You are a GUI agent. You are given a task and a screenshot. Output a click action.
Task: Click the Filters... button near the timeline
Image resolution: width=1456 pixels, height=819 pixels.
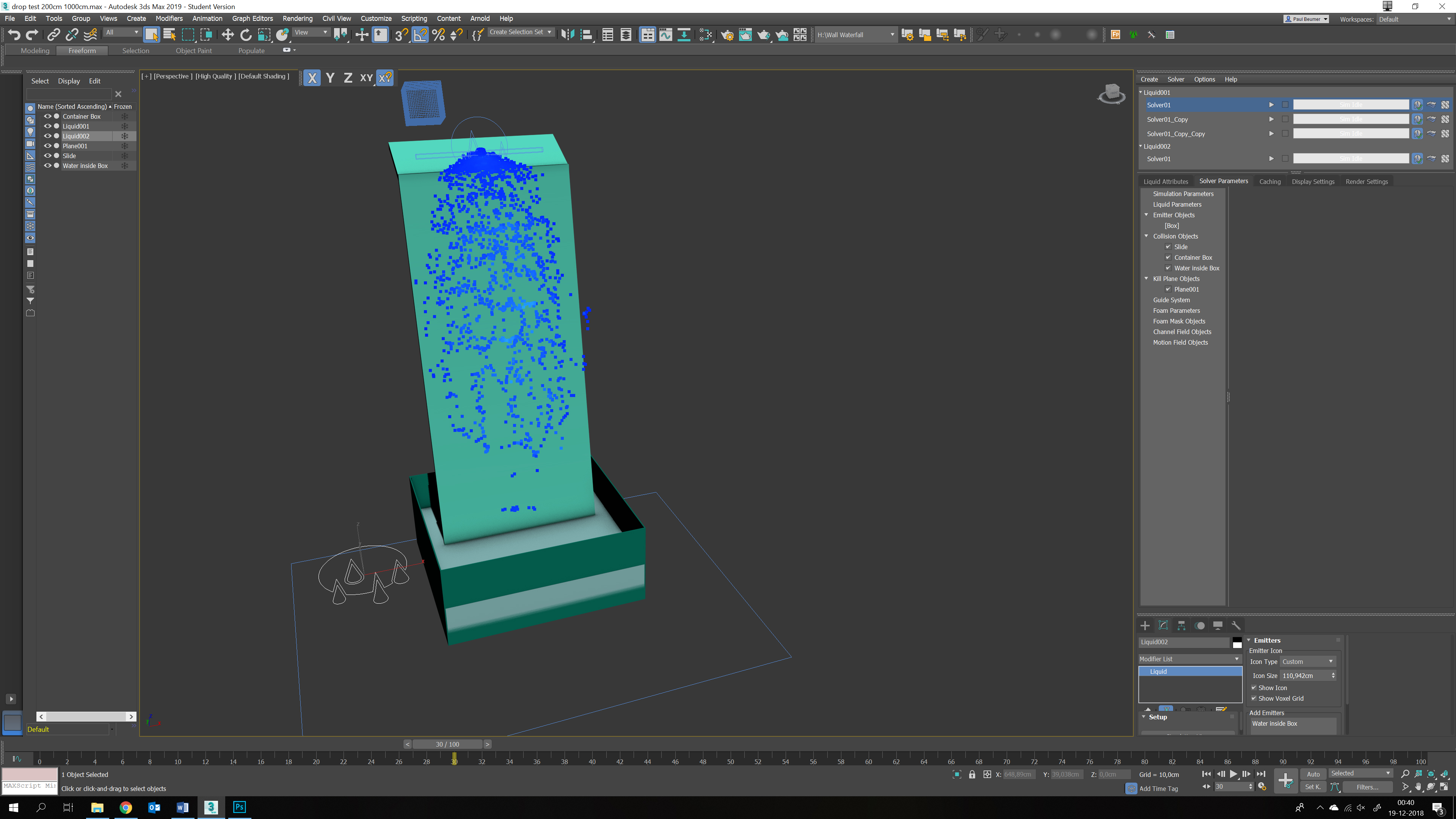tap(1367, 787)
